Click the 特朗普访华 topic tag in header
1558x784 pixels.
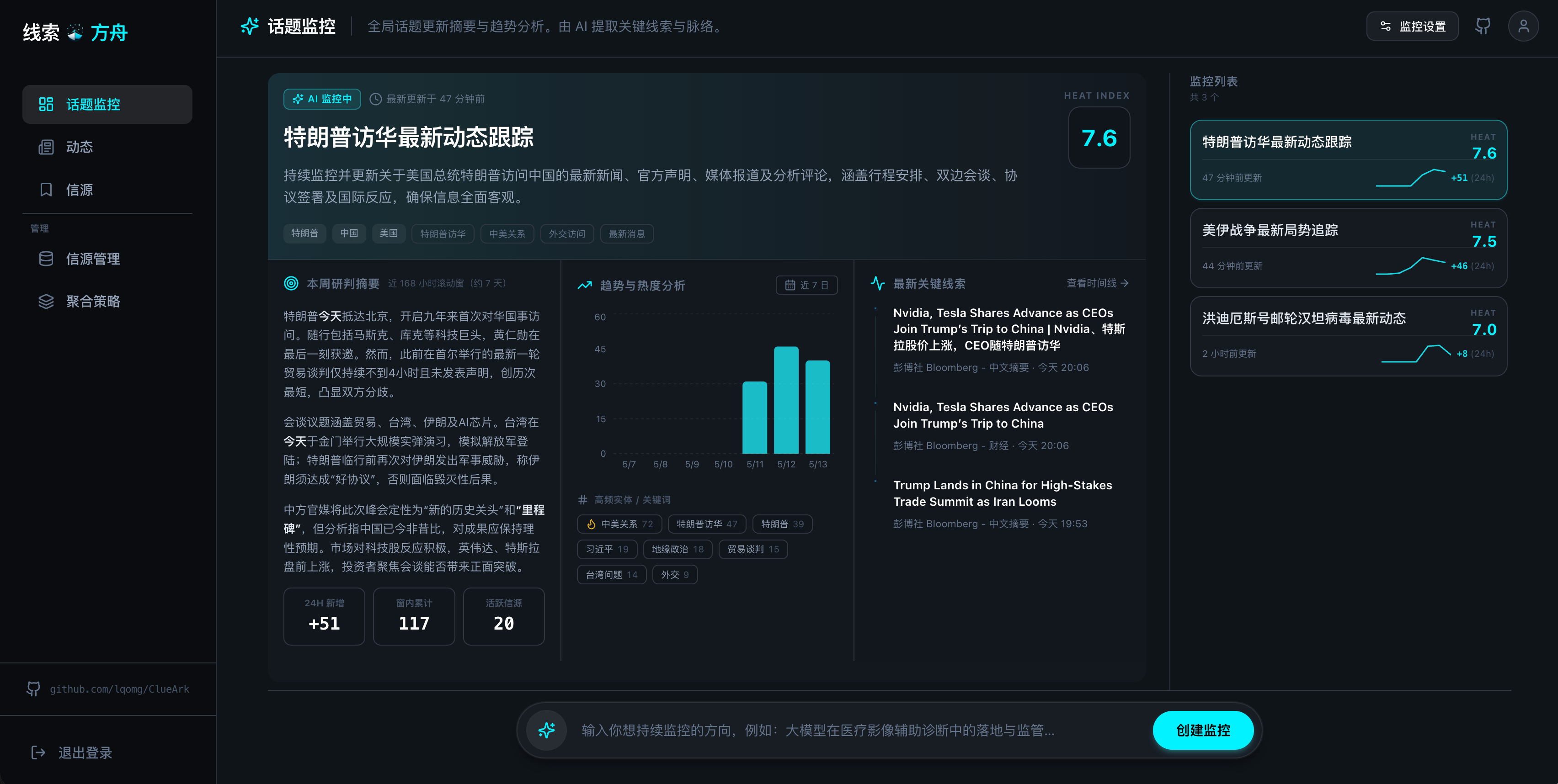pos(443,233)
